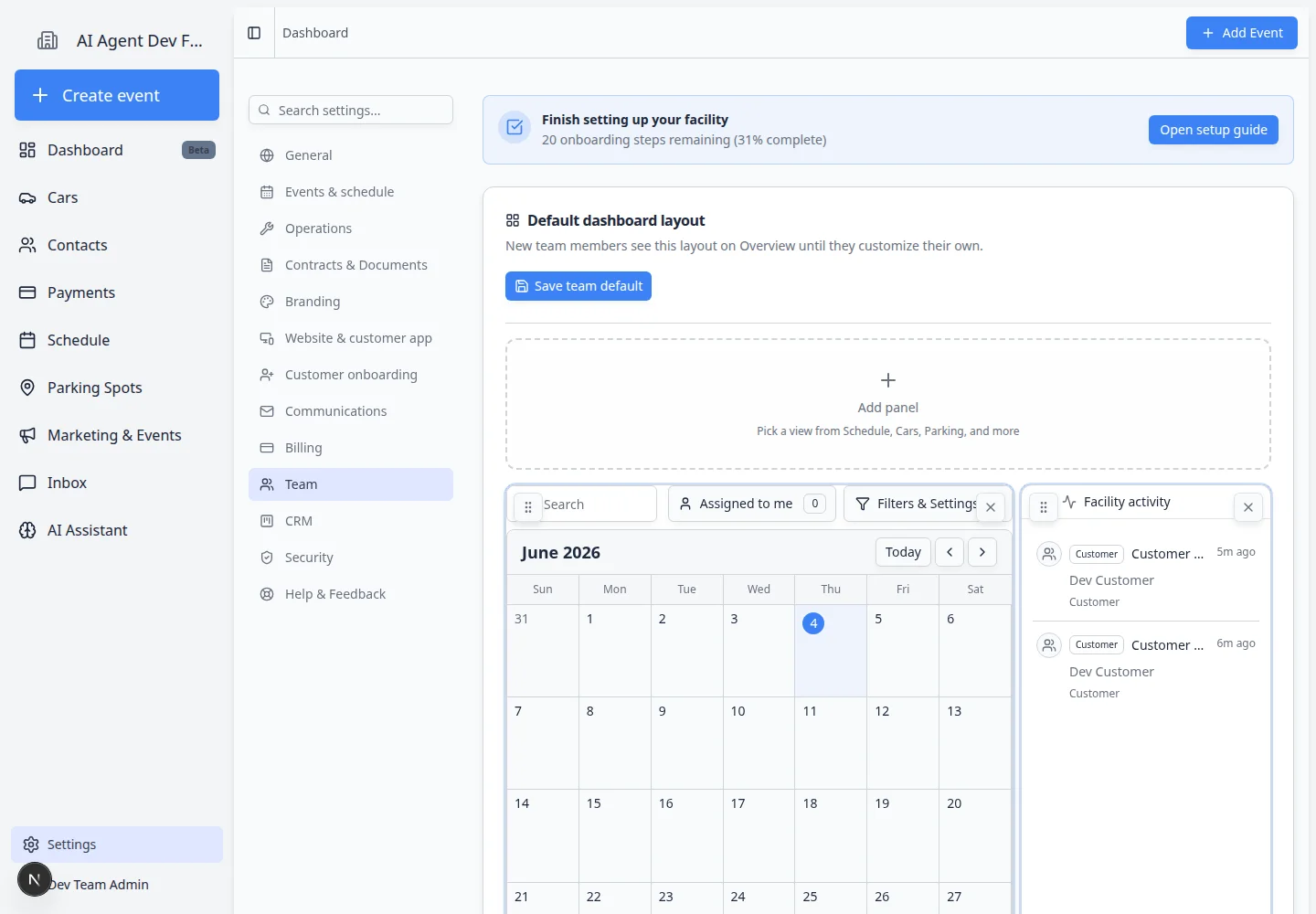Click the first Customer activity avatar icon

[x=1049, y=554]
